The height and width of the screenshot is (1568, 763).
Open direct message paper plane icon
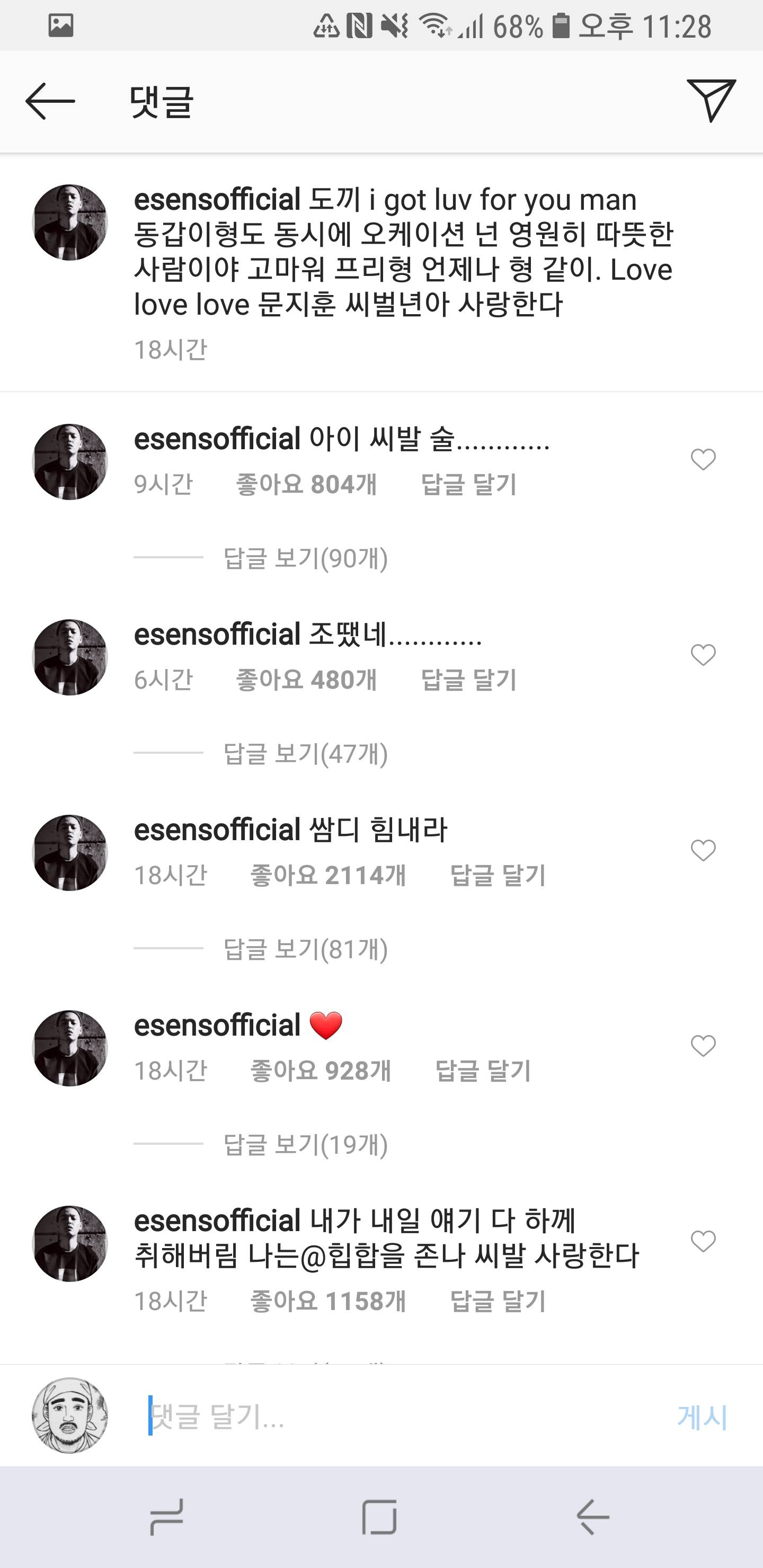click(x=711, y=101)
